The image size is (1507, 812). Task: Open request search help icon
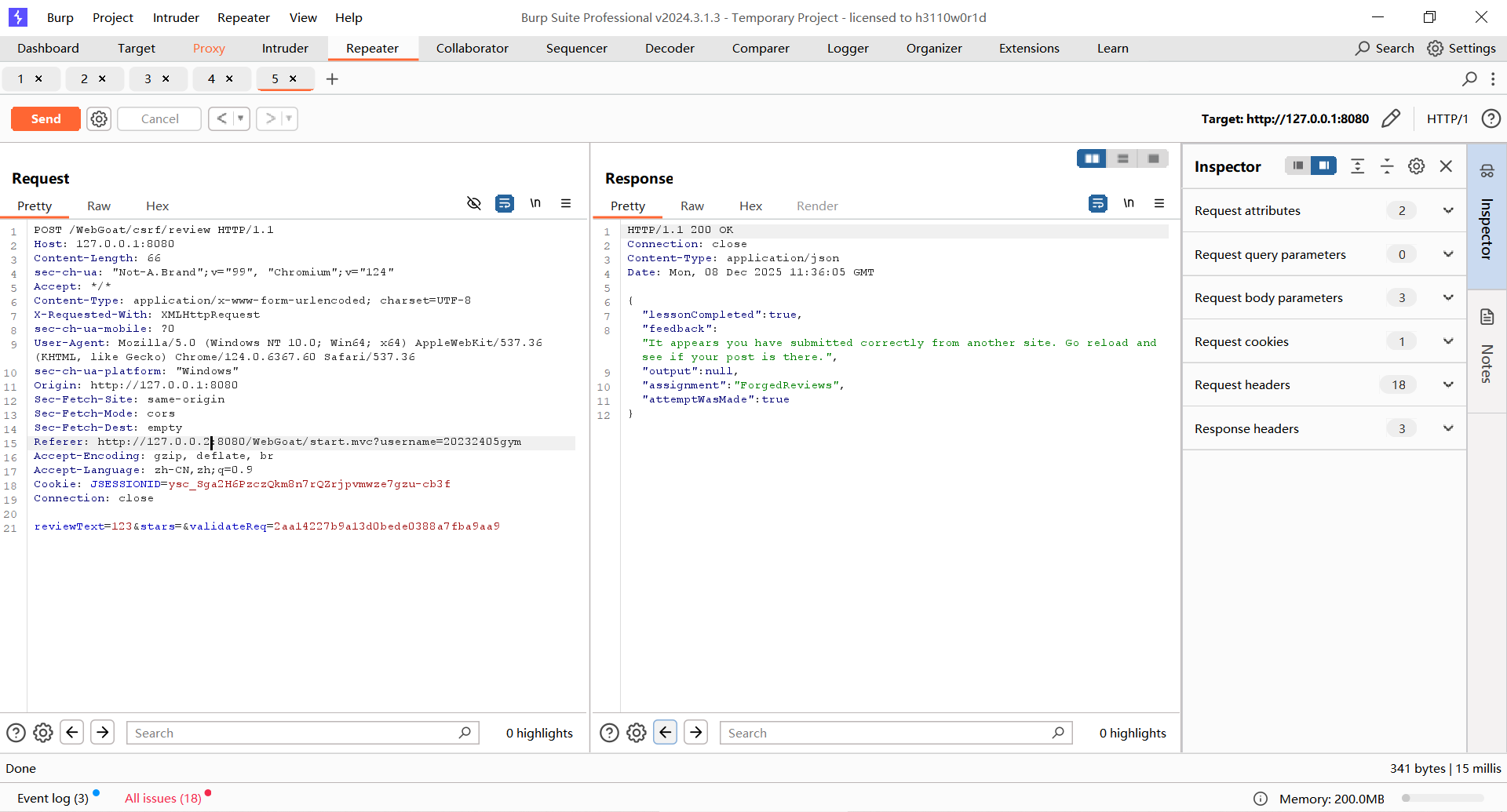click(x=16, y=733)
